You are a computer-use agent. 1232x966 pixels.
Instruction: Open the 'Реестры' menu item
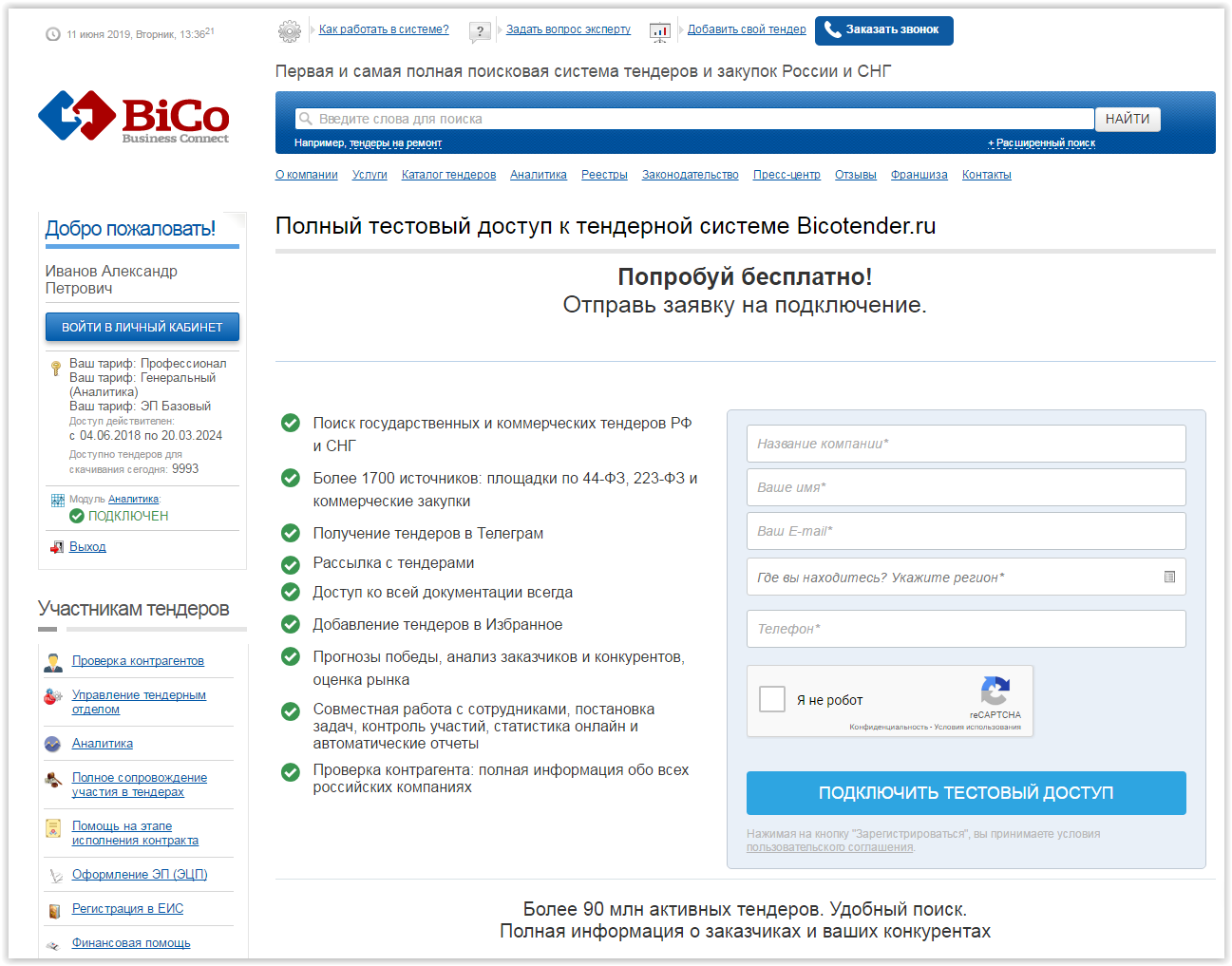click(x=604, y=175)
